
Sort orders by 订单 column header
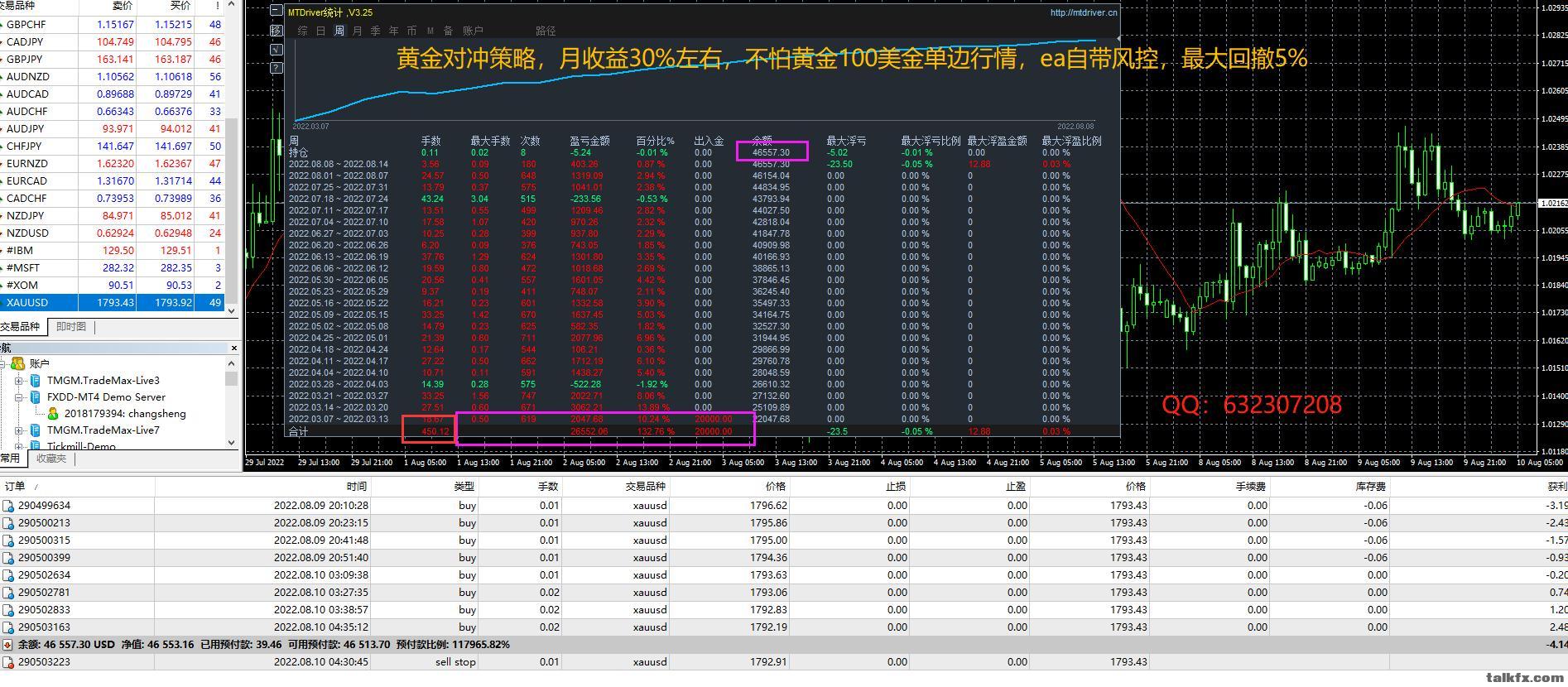78,487
